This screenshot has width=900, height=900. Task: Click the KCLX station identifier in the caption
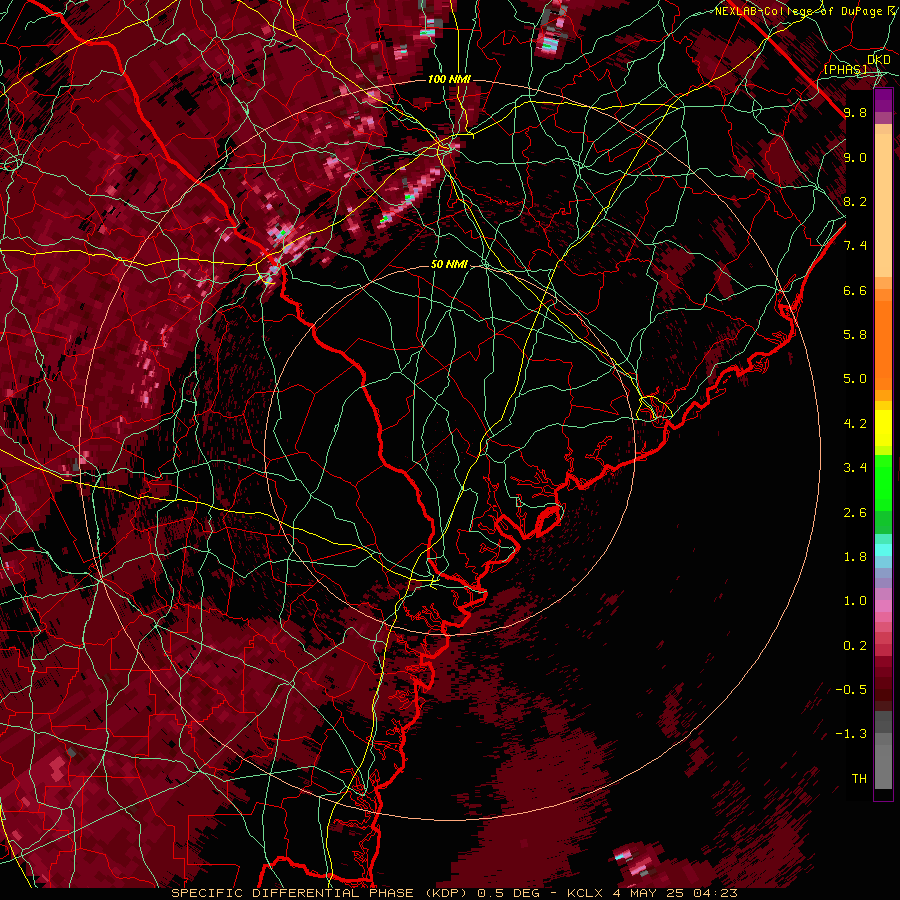point(586,893)
